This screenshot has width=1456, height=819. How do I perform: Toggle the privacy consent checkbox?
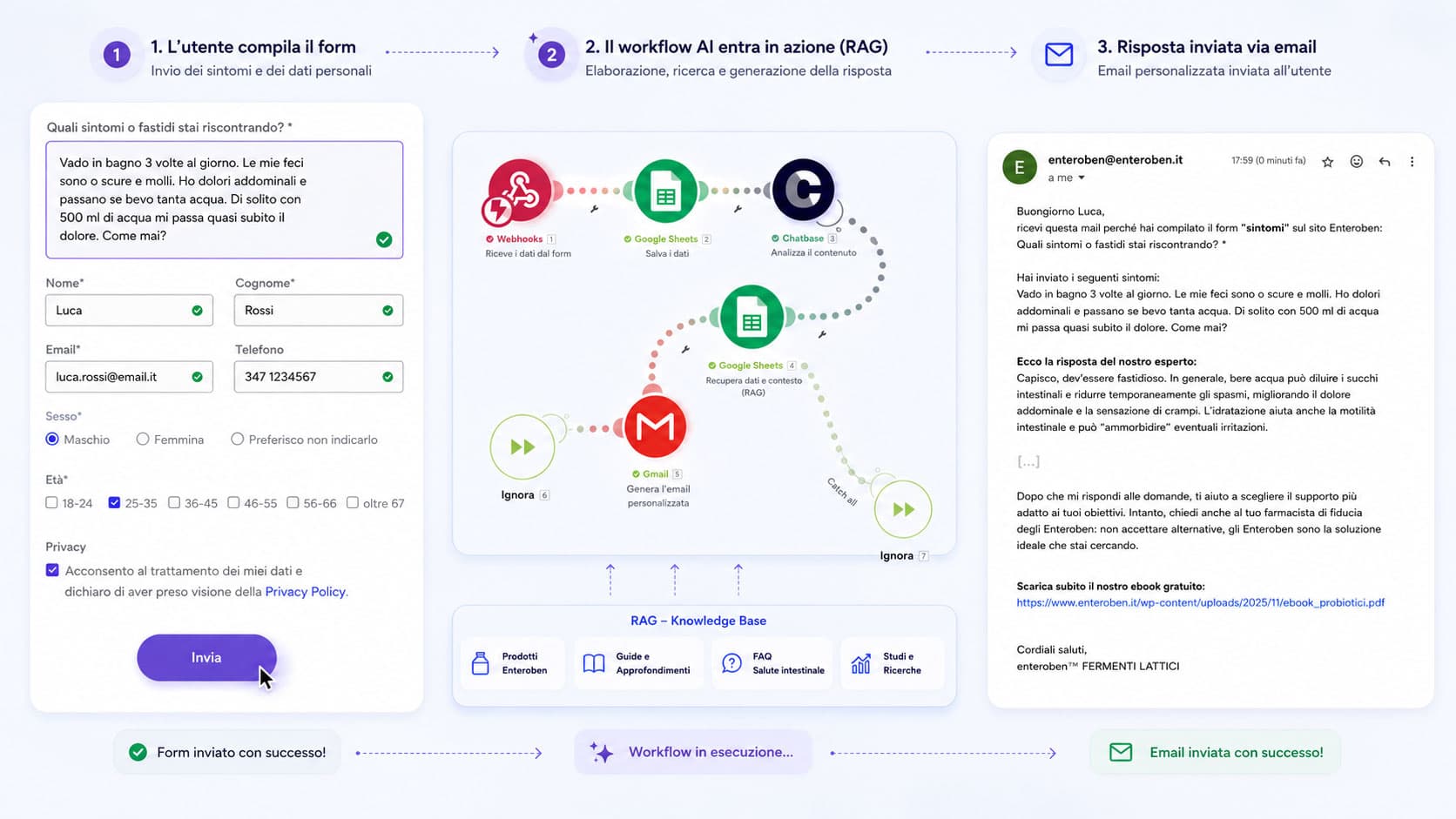pyautogui.click(x=52, y=570)
